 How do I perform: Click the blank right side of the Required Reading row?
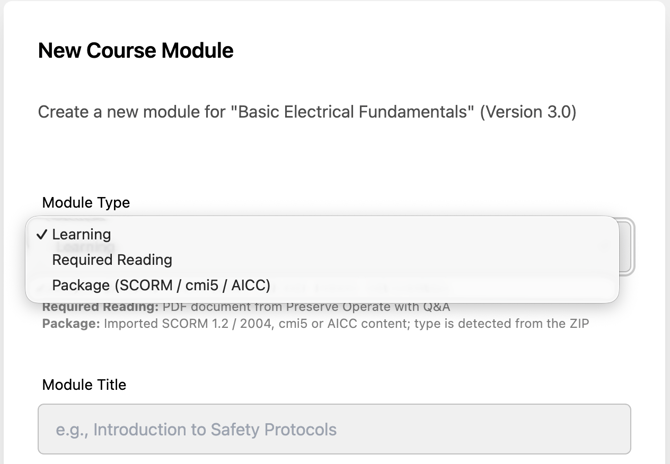pos(395,260)
